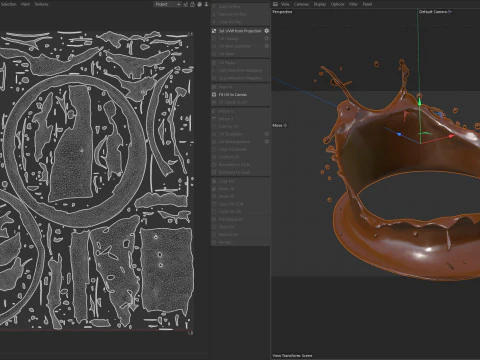Click the Mirror U command icon
This screenshot has width=480, height=360.
pyautogui.click(x=214, y=111)
